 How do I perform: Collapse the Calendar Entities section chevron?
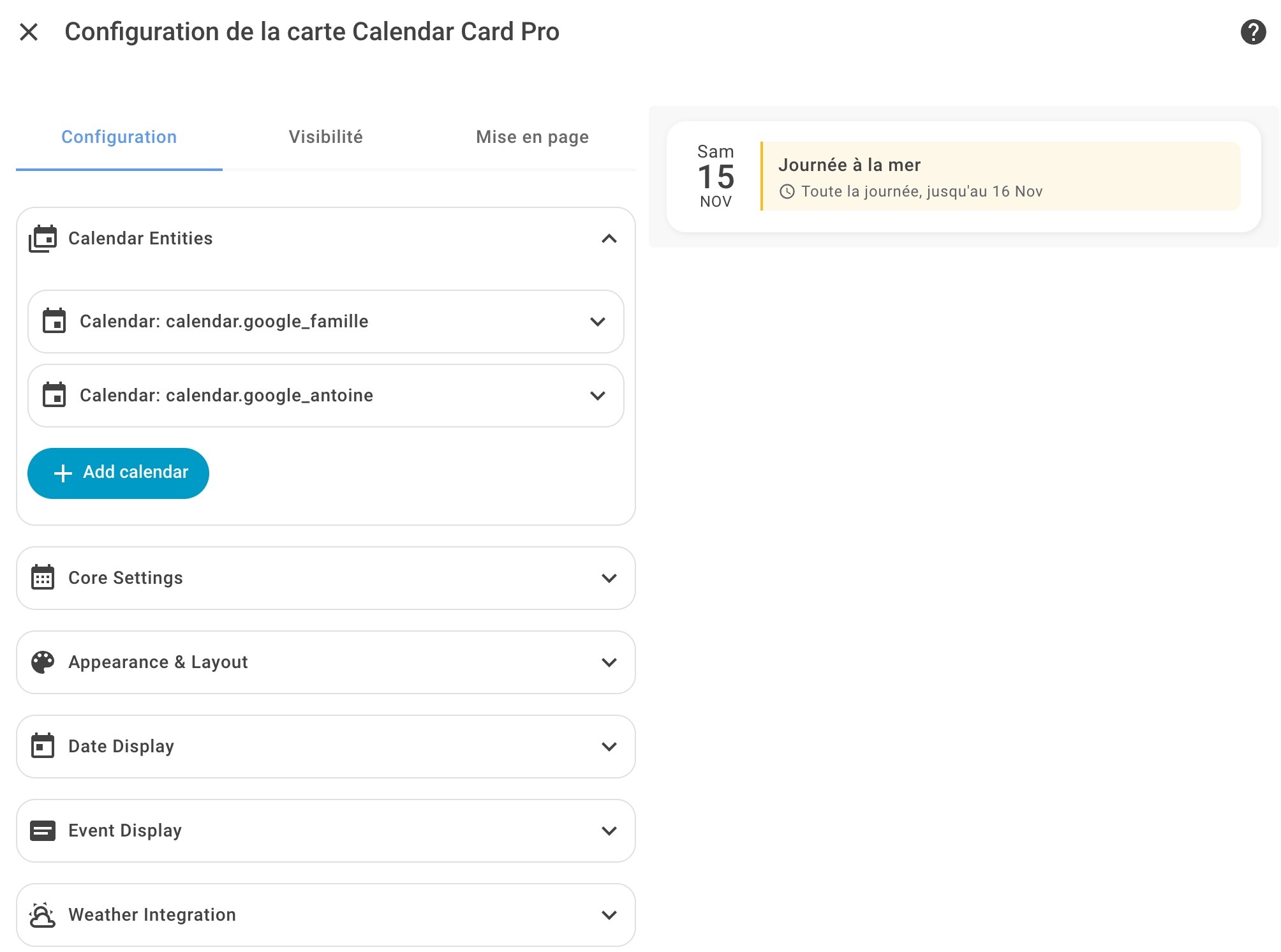click(x=609, y=239)
